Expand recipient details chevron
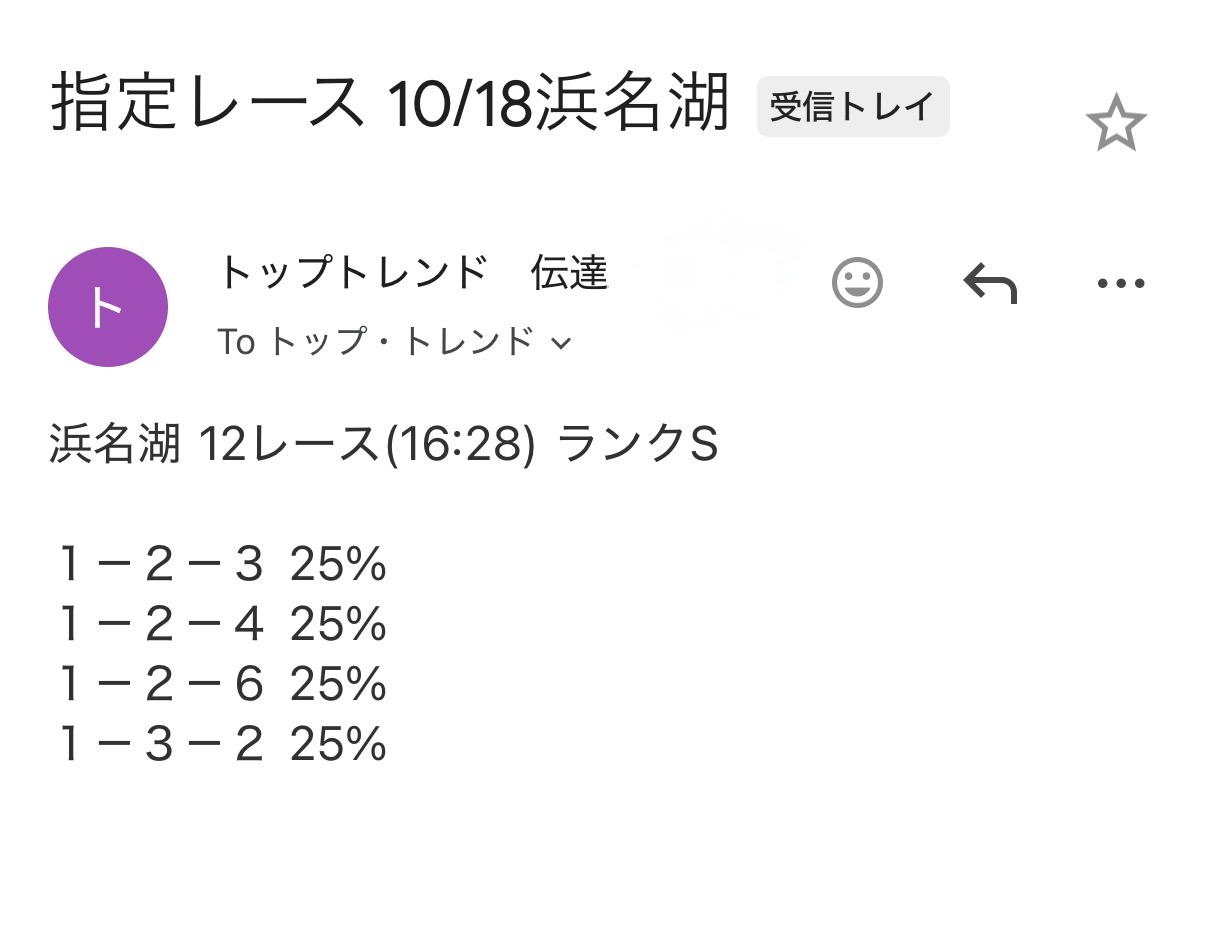 pyautogui.click(x=561, y=344)
